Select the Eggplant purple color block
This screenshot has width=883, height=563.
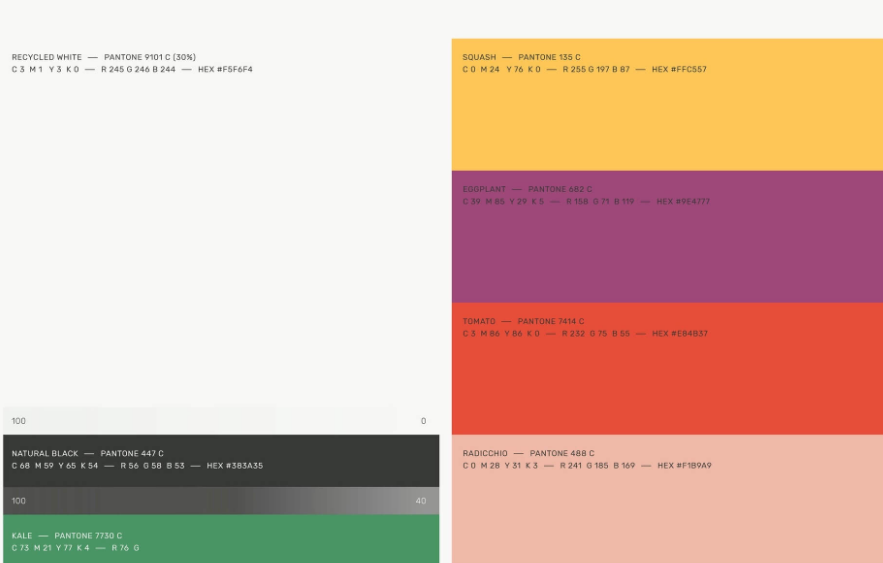(667, 250)
